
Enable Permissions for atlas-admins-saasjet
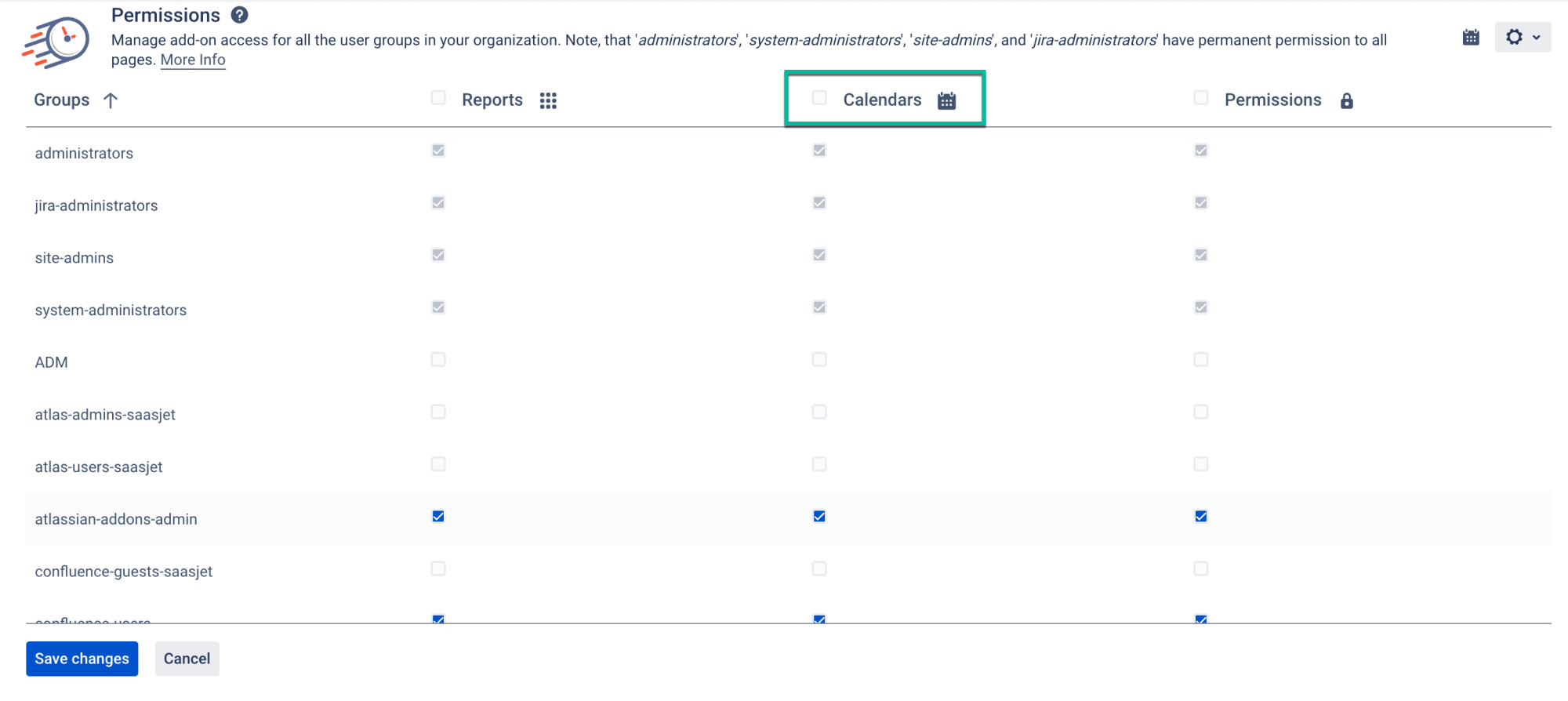[1200, 412]
